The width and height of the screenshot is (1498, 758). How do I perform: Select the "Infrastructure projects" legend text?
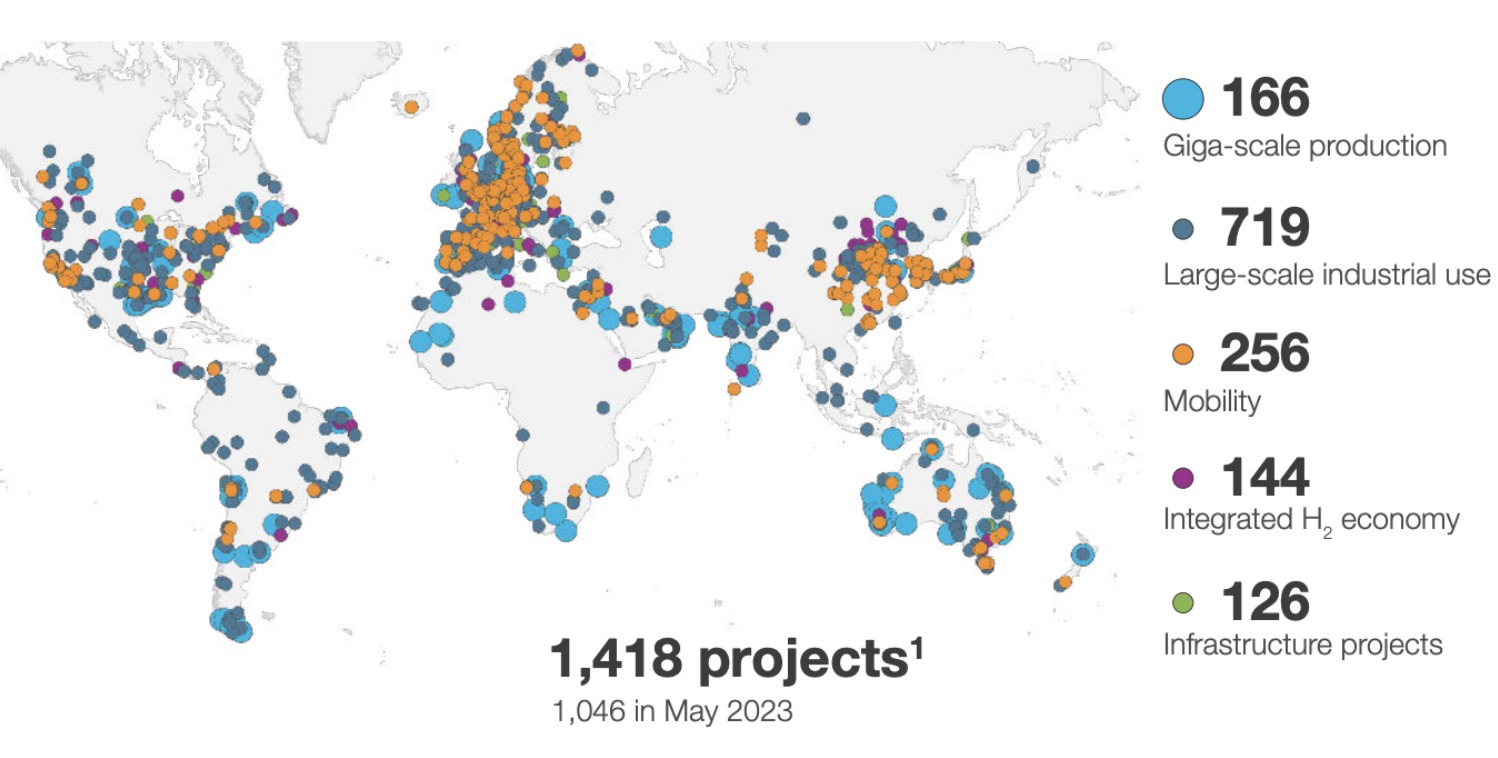(1303, 645)
